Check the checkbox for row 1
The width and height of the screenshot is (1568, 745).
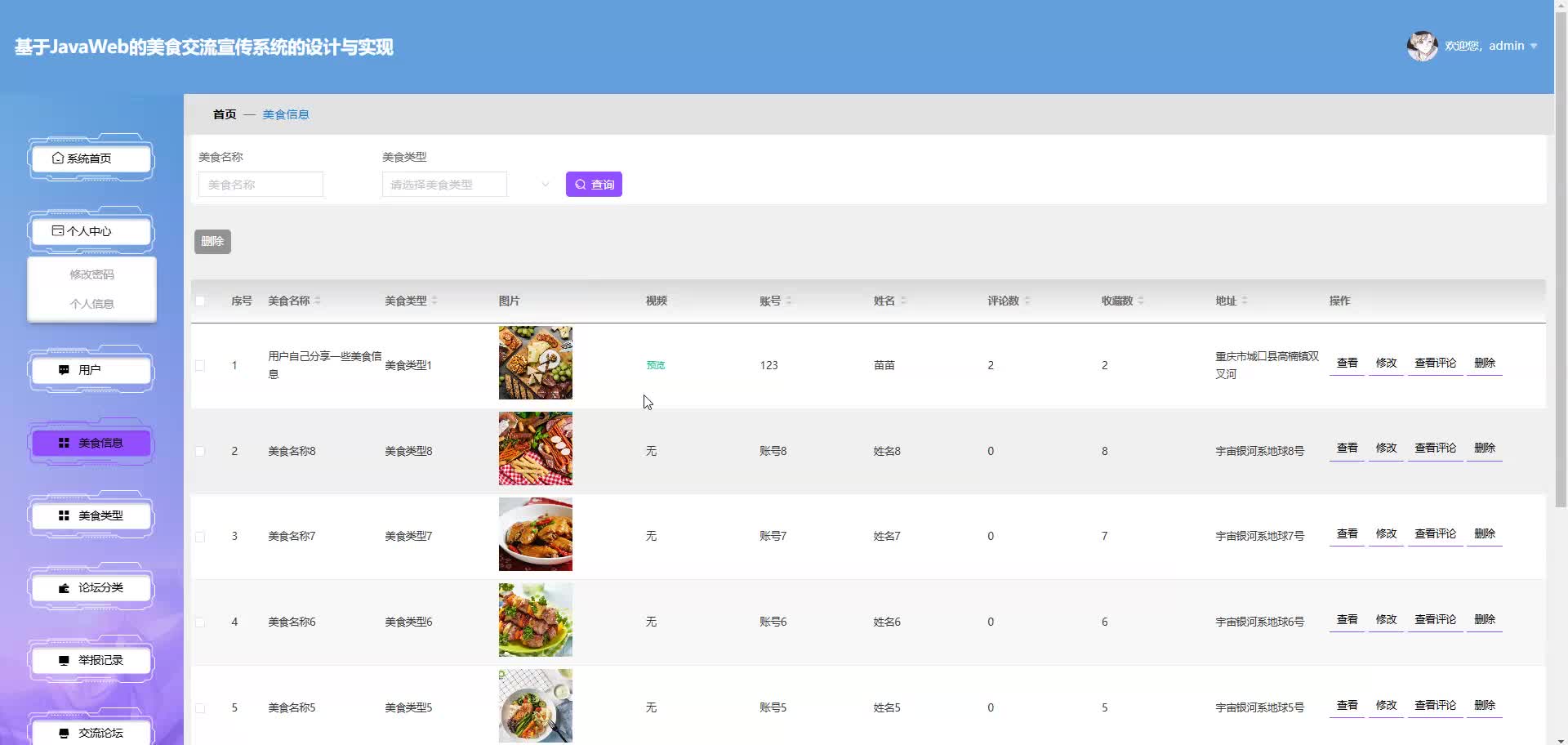point(200,365)
